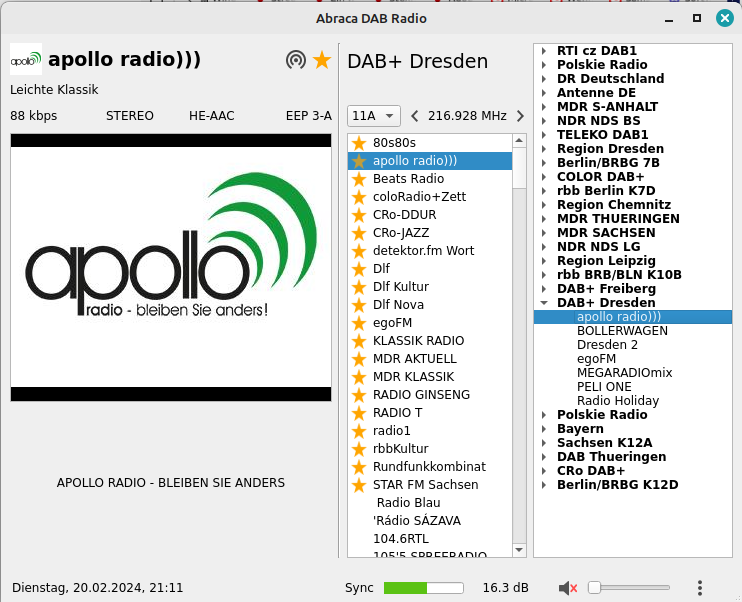Select detektor.fm Wort station
742x602 pixels.
click(x=423, y=251)
